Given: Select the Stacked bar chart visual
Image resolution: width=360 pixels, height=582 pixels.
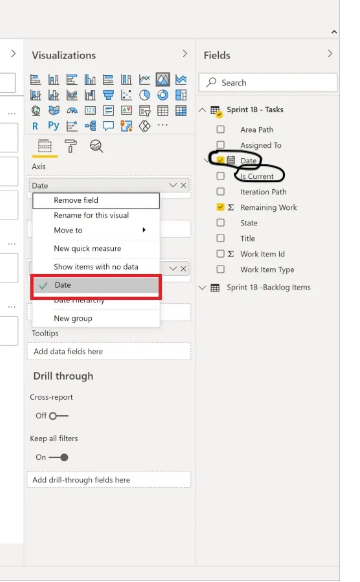Looking at the screenshot, I should [x=36, y=79].
